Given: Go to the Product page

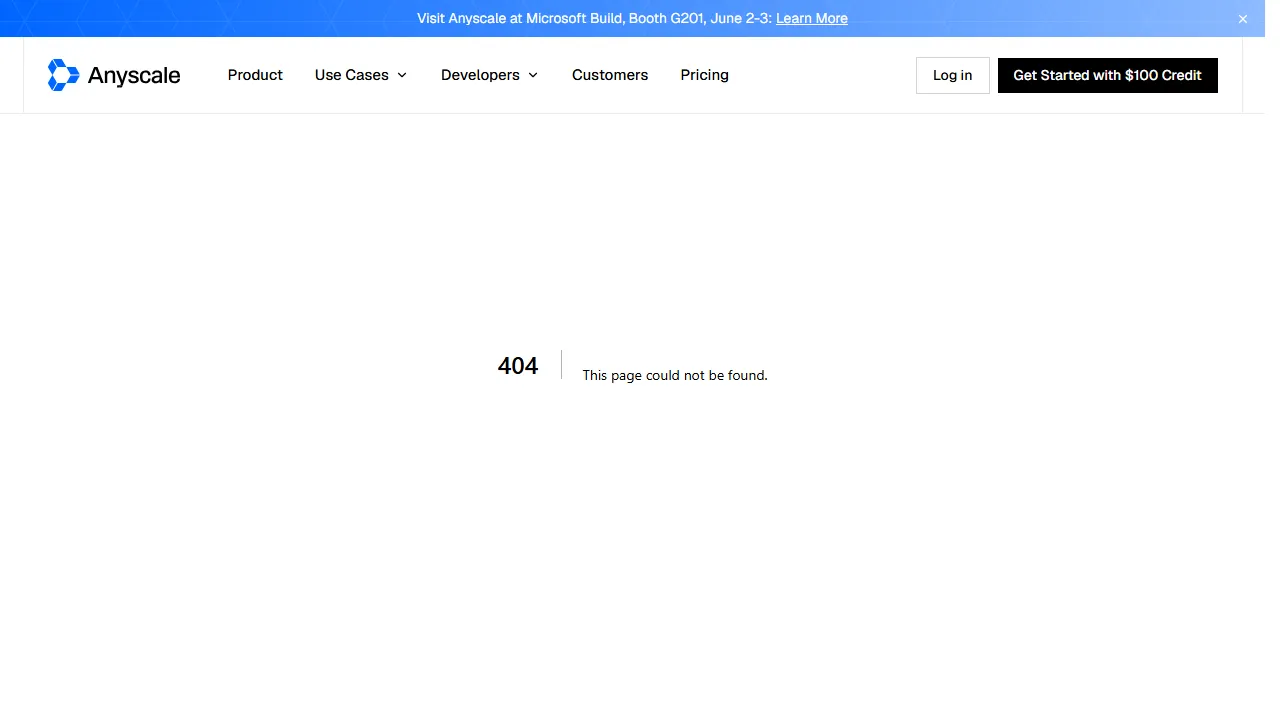Looking at the screenshot, I should [255, 75].
